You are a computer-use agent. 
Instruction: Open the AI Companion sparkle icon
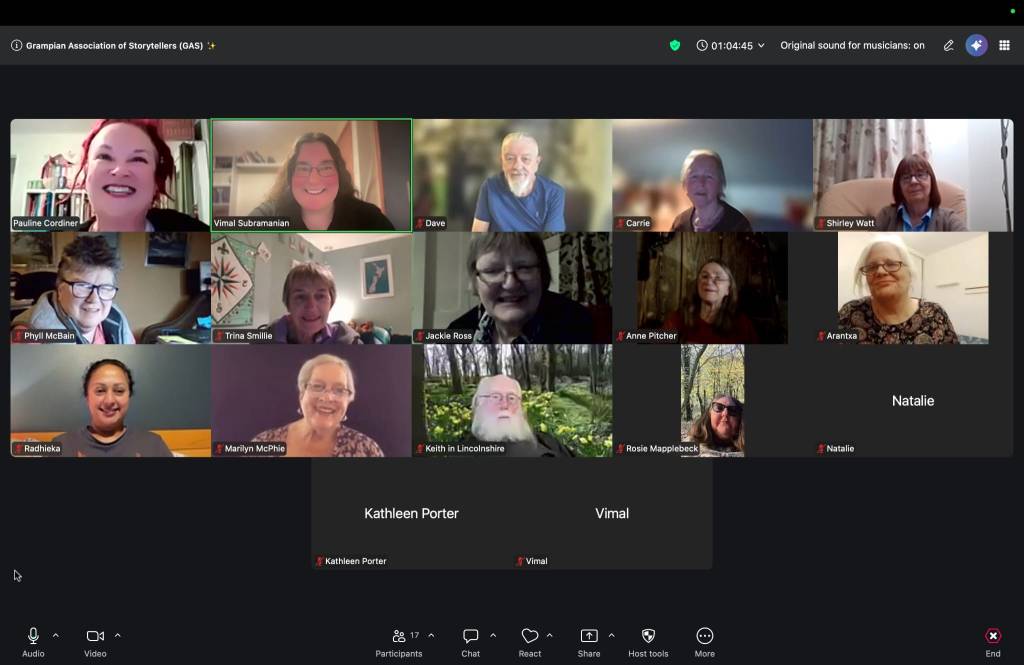(x=976, y=45)
